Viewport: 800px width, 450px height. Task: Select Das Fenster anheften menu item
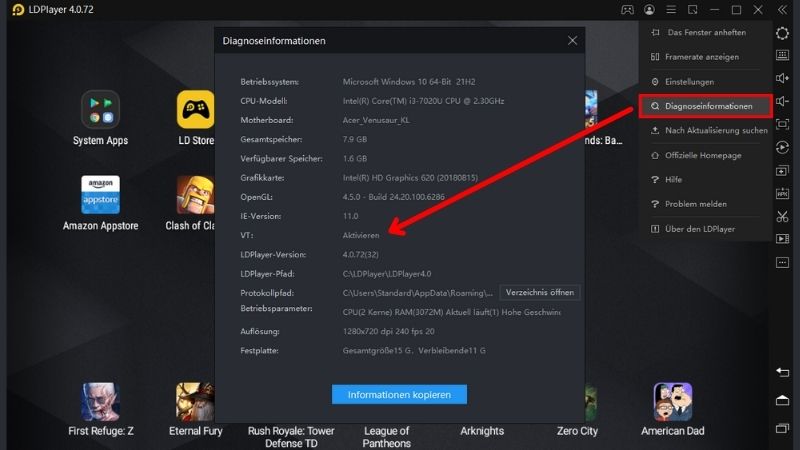[x=705, y=32]
